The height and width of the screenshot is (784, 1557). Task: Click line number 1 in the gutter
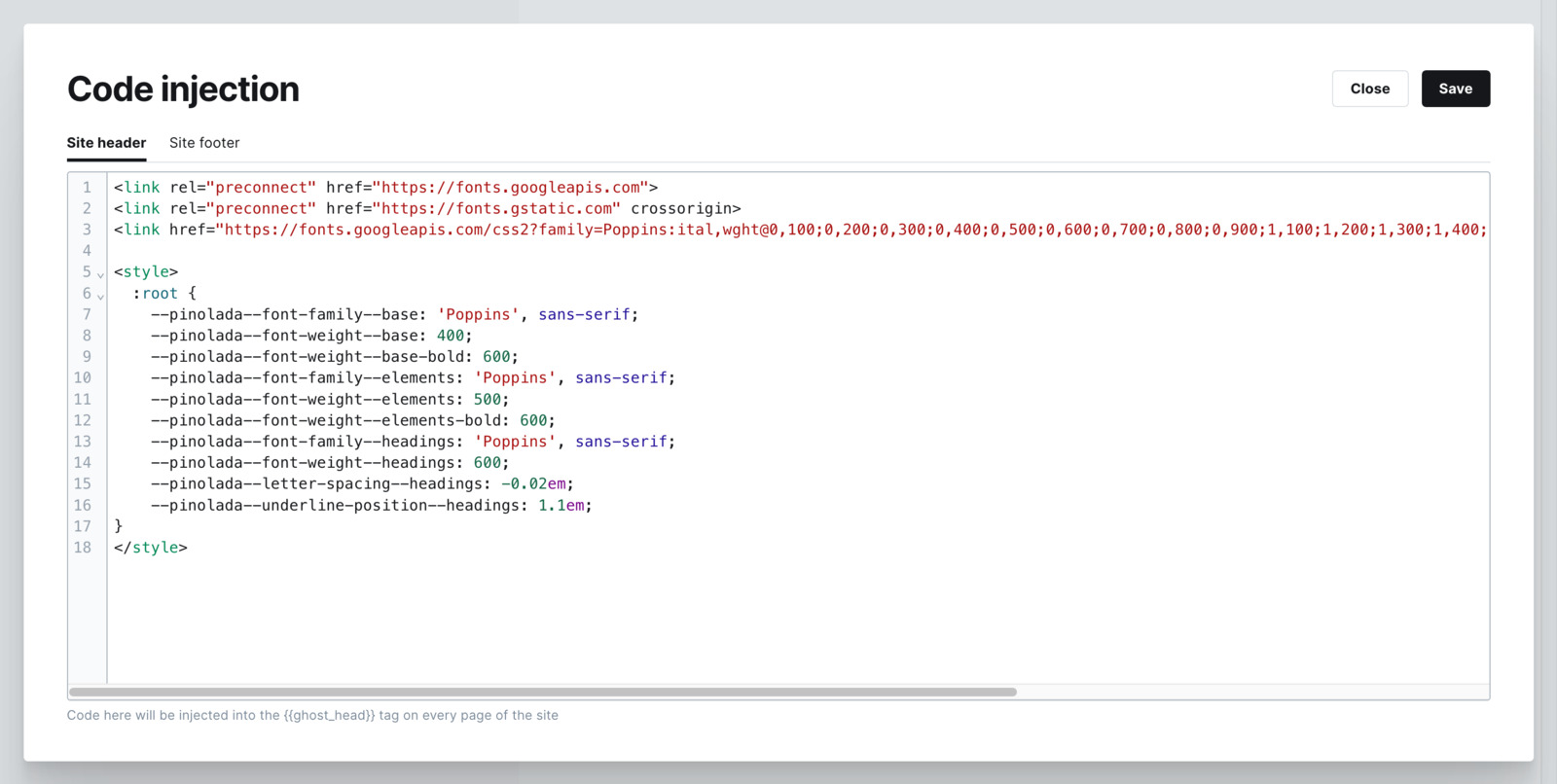(x=87, y=188)
